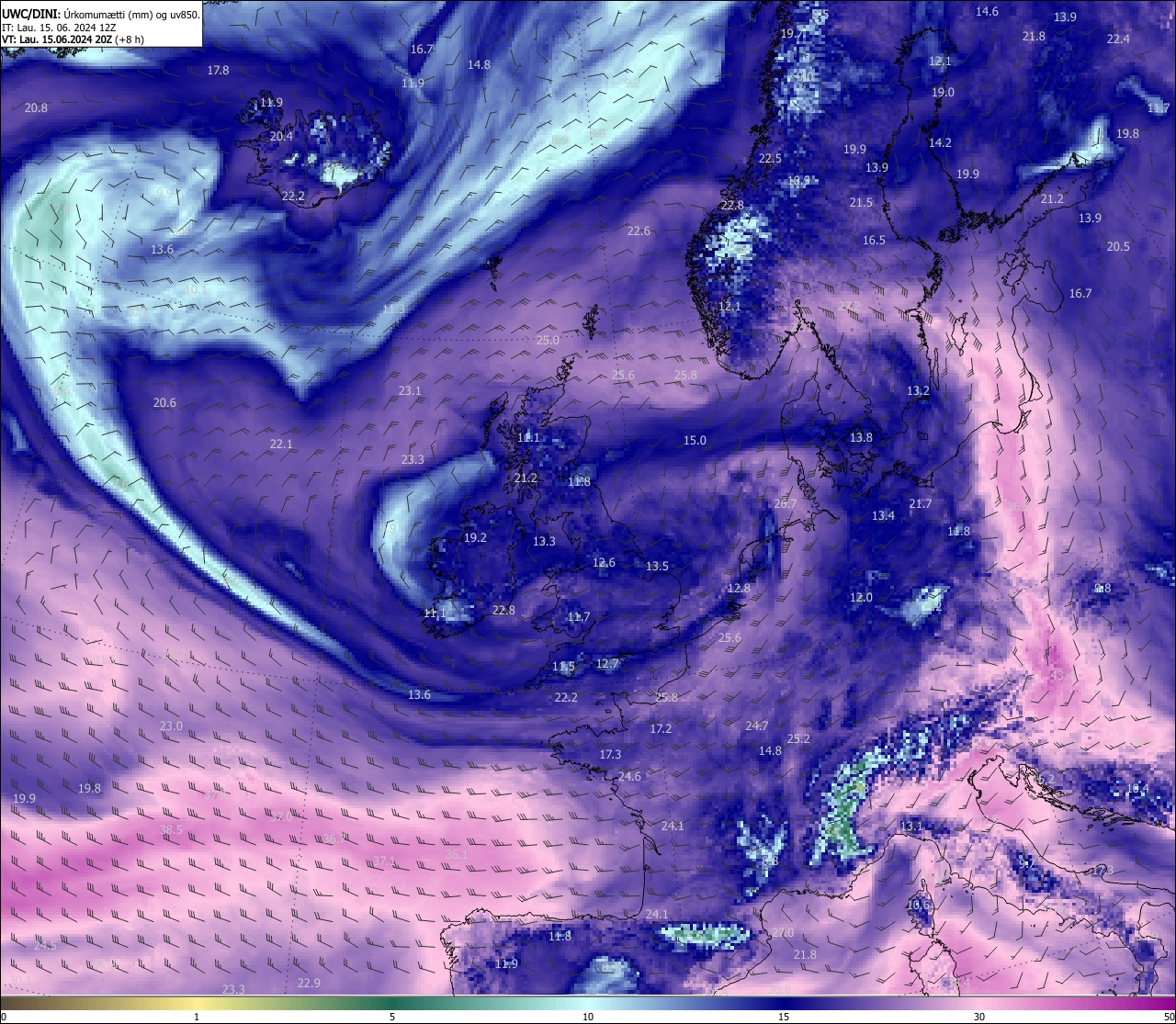Click the 13.8 value label

(x=861, y=438)
